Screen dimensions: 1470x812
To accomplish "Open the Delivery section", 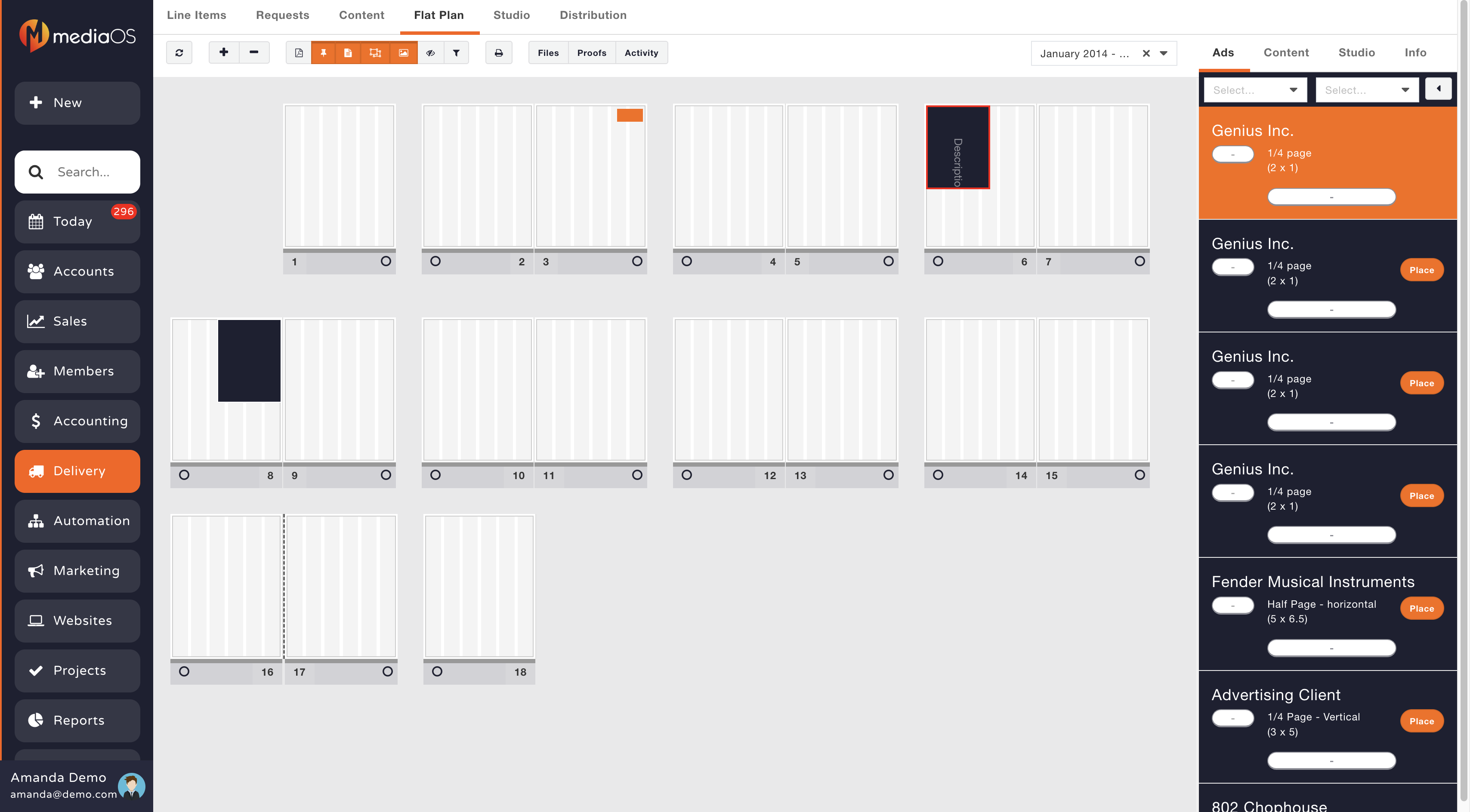I will tap(77, 471).
